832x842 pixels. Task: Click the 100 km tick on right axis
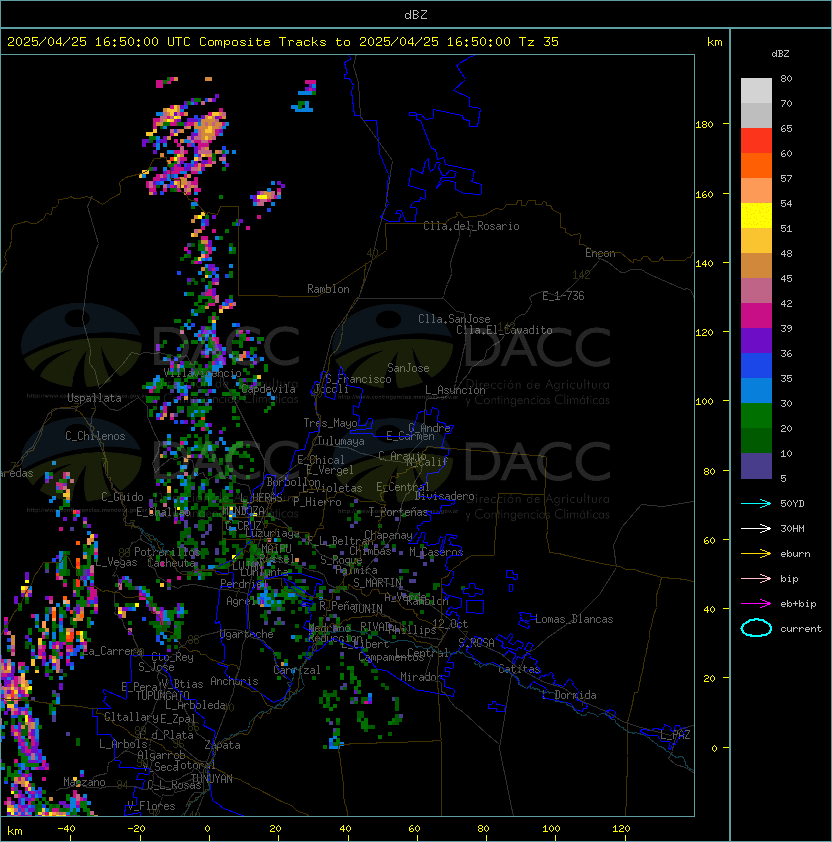[x=704, y=401]
